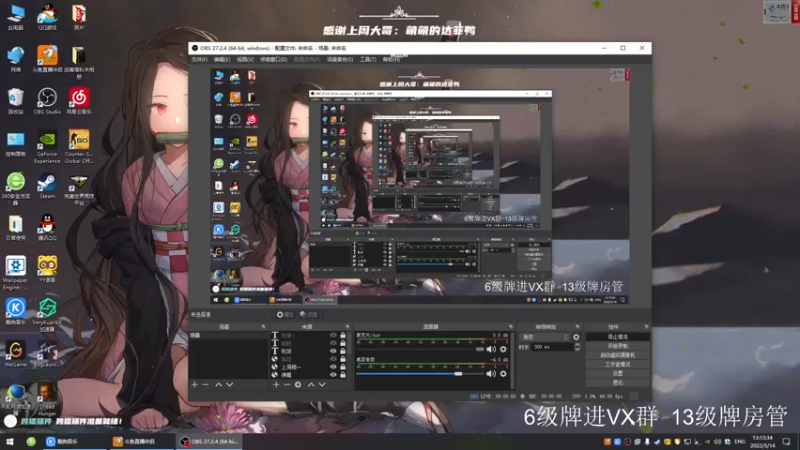The width and height of the screenshot is (800, 450).
Task: Pop out the 来源 dock panel
Action: coord(347,327)
